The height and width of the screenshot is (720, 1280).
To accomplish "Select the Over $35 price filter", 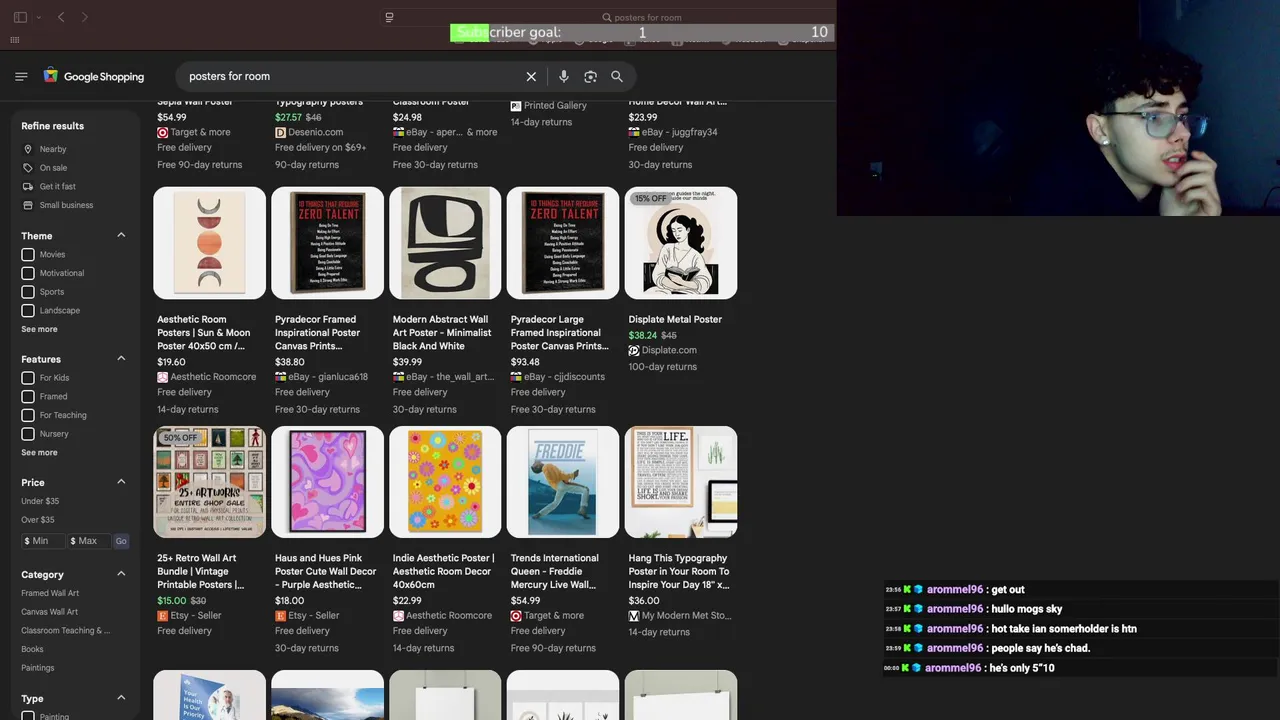I will click(38, 520).
